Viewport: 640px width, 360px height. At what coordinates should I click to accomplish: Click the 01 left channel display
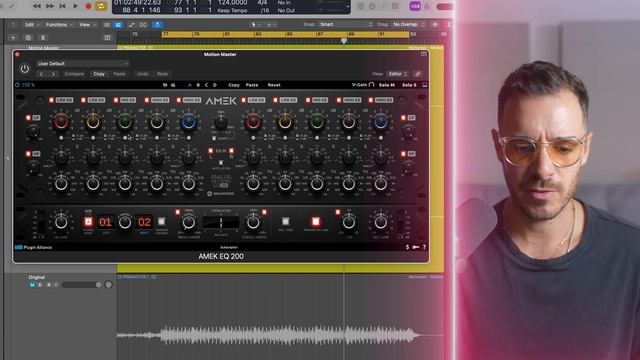[x=105, y=222]
